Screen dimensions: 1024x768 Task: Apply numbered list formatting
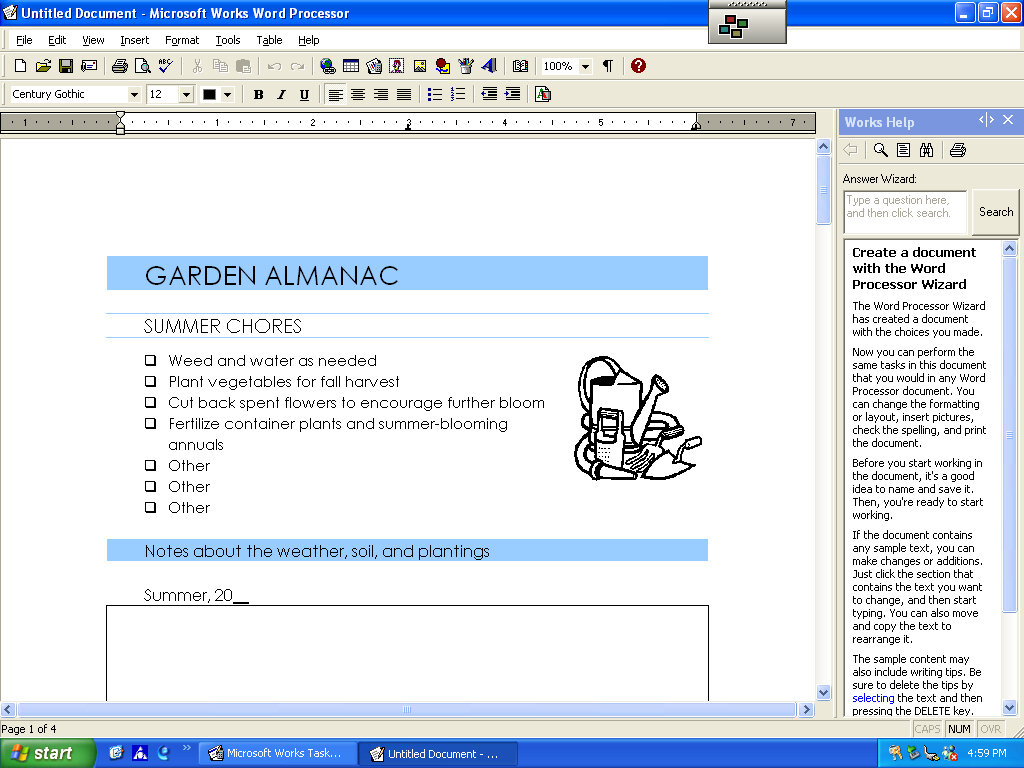click(x=458, y=94)
